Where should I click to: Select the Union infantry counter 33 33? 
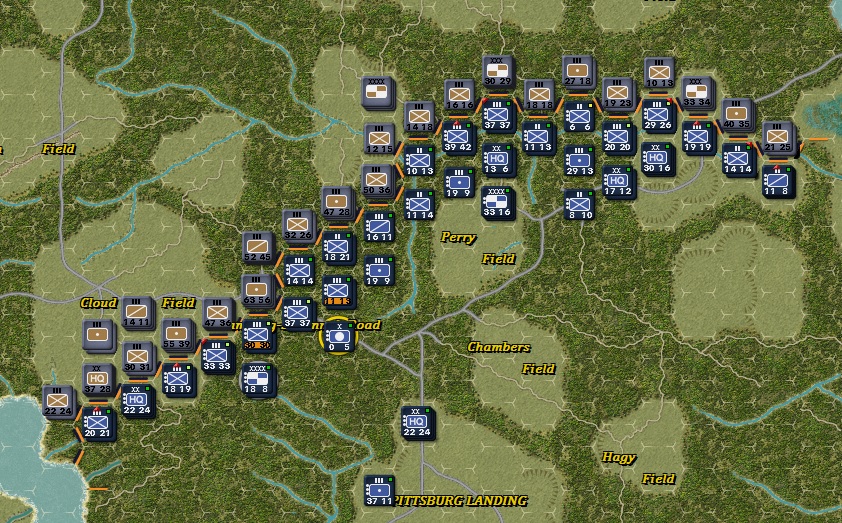tap(217, 357)
